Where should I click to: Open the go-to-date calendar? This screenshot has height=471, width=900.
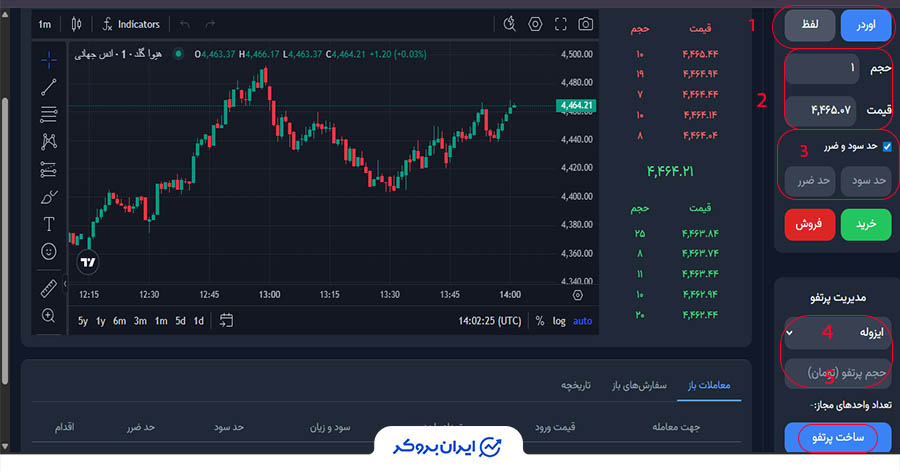point(226,320)
